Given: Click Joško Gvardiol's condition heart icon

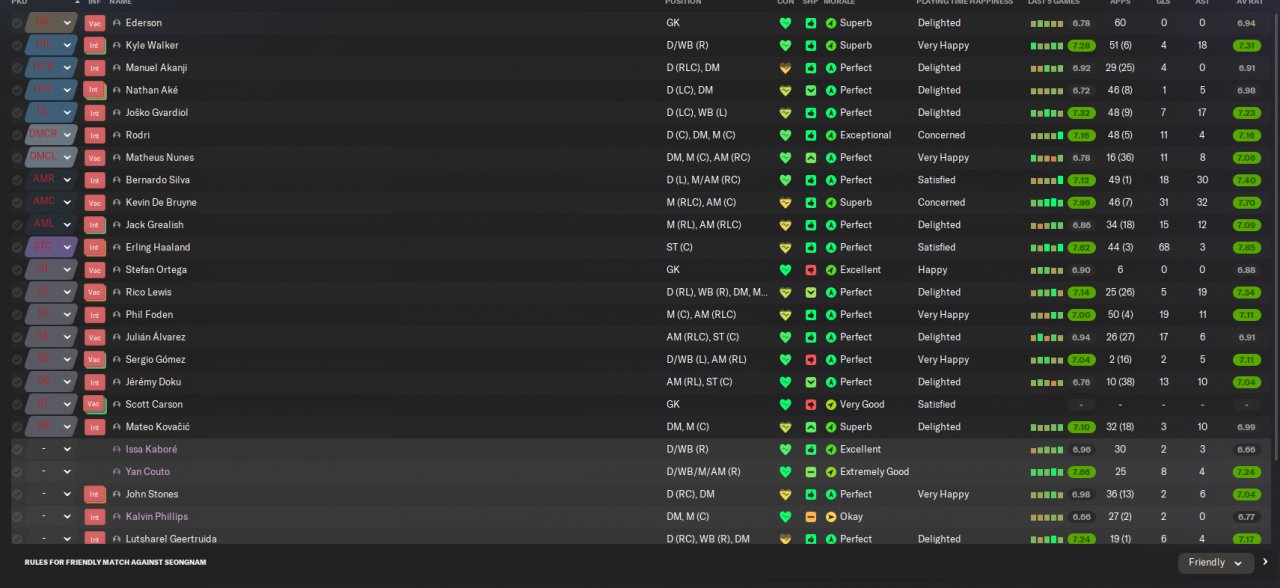Looking at the screenshot, I should point(785,113).
